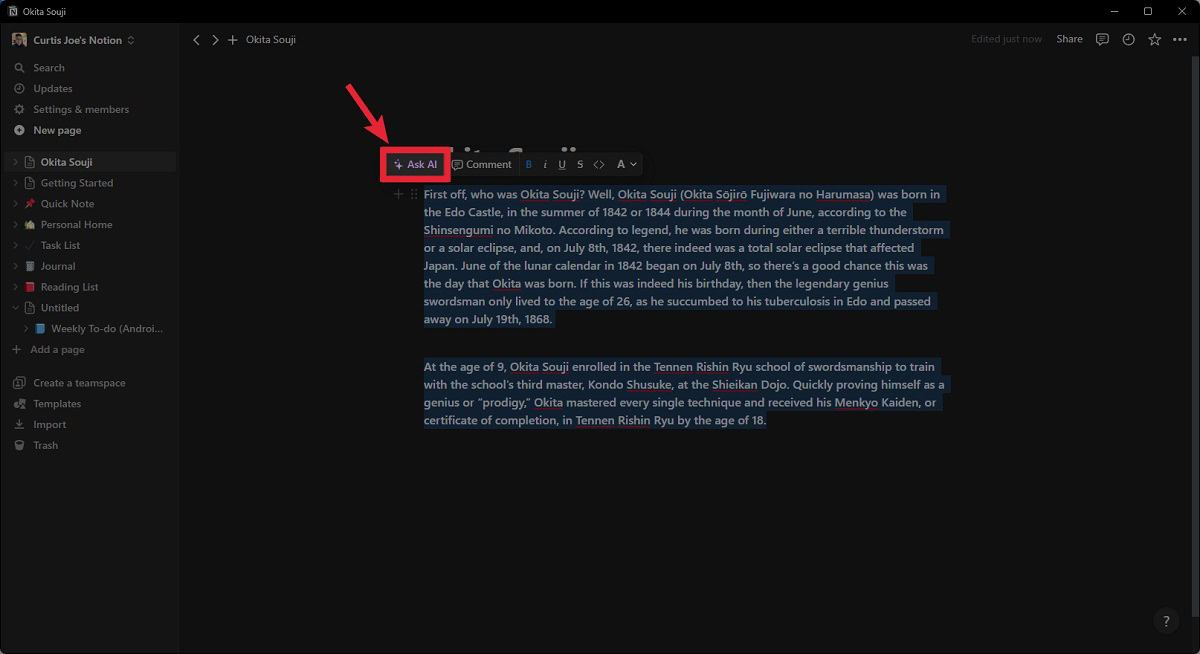The width and height of the screenshot is (1200, 654).
Task: Click the Okita Souji breadcrumb title
Action: tap(271, 40)
